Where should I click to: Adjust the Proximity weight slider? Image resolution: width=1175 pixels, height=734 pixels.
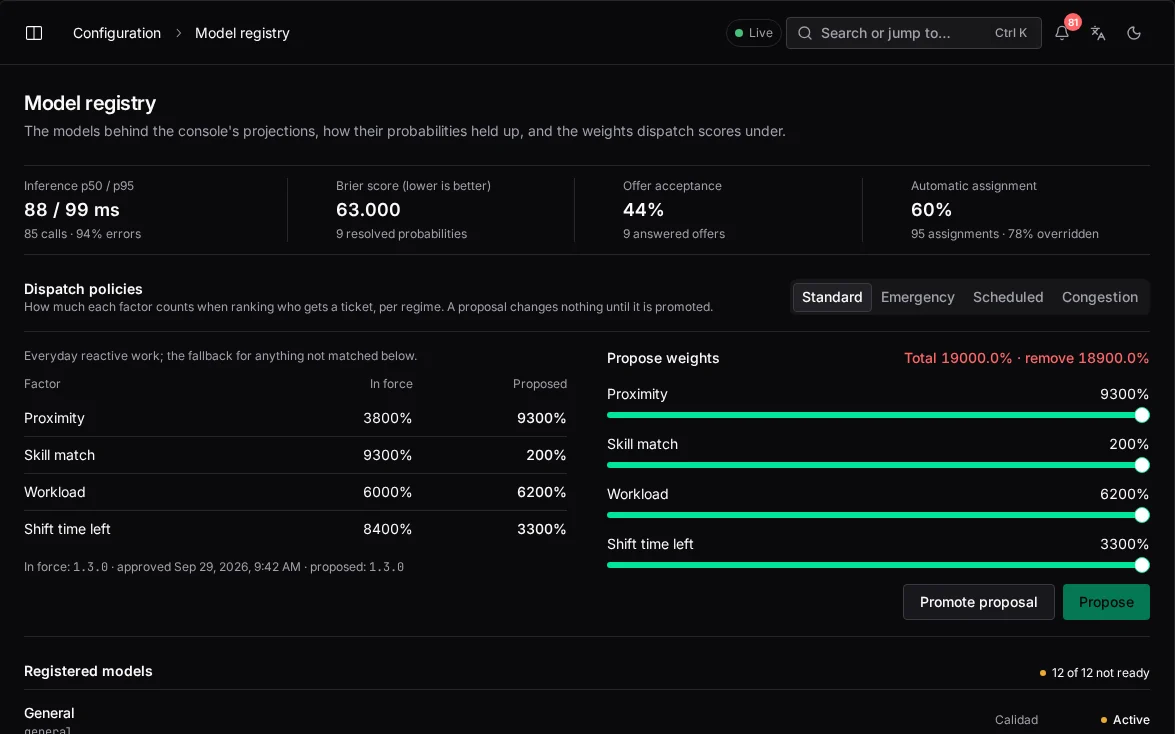click(878, 415)
